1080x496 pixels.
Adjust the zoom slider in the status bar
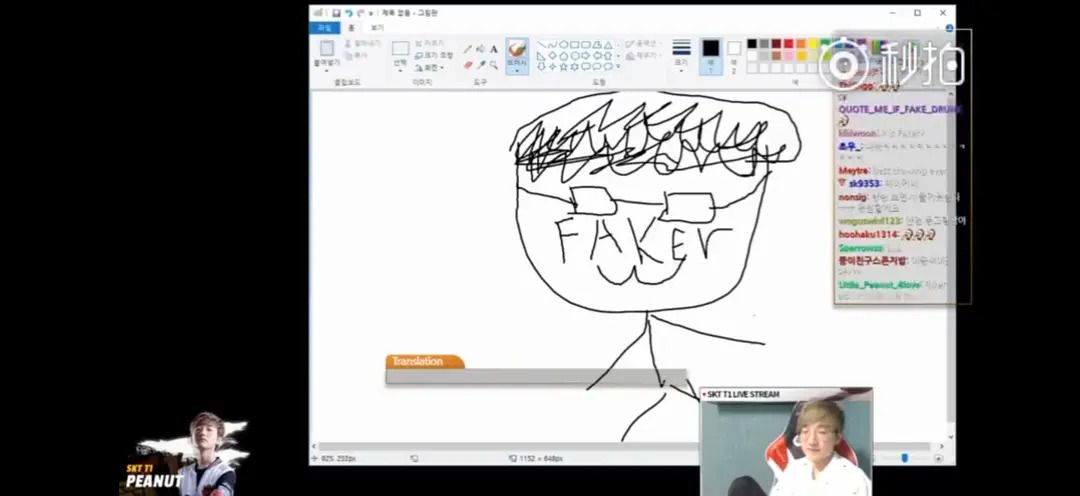coord(904,458)
